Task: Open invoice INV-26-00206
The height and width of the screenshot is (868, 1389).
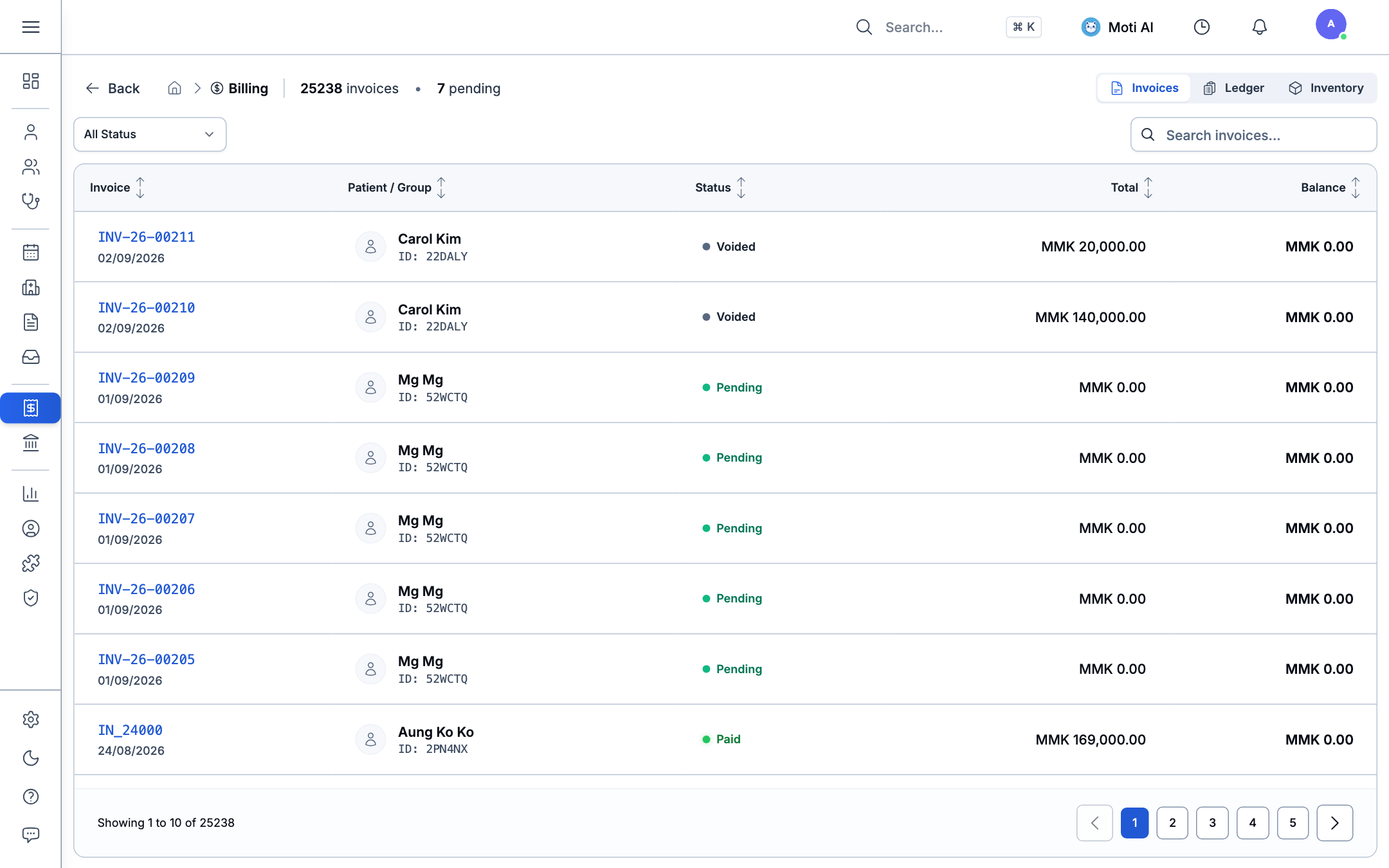Action: [x=146, y=590]
